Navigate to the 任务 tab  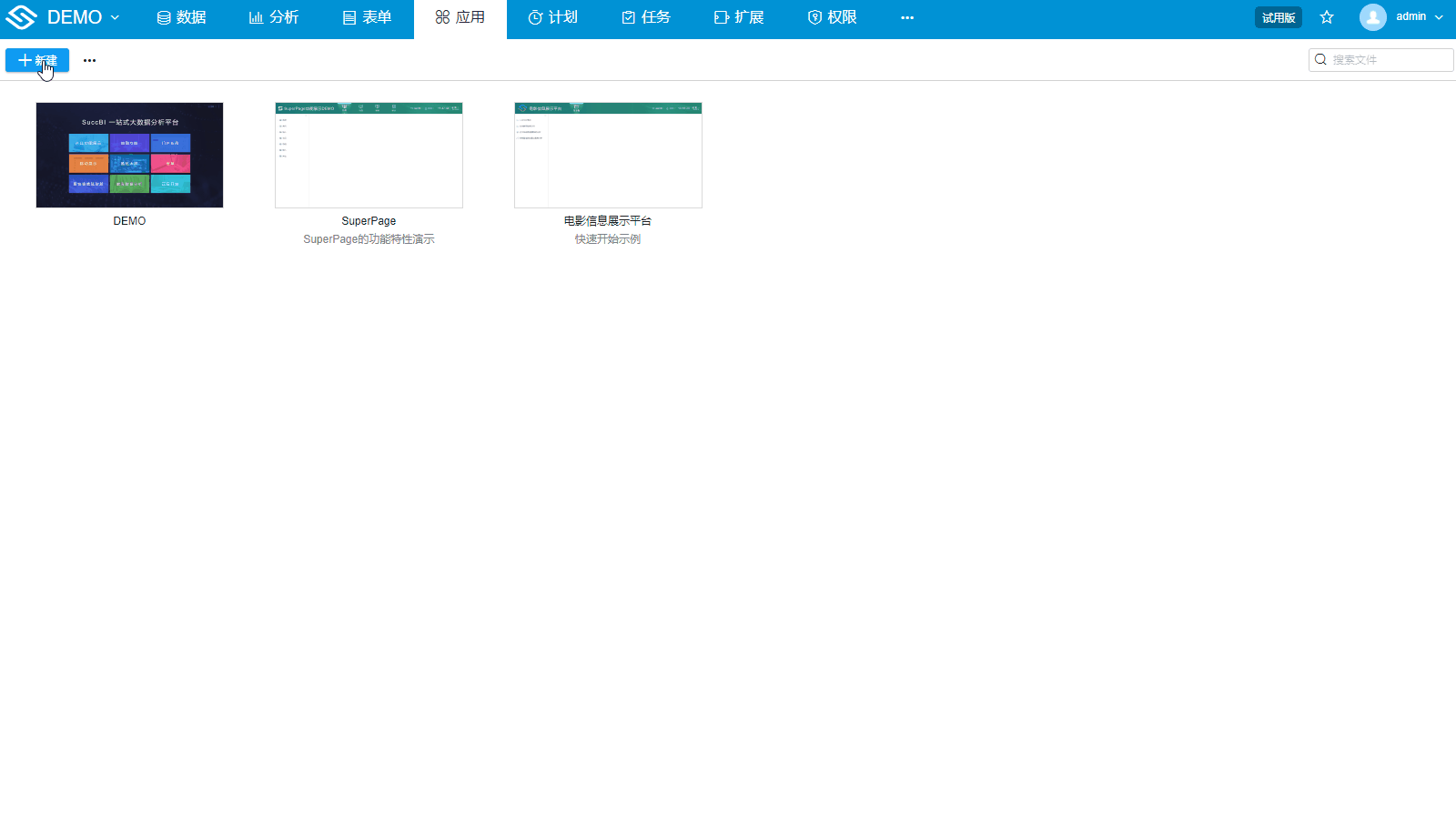[645, 17]
